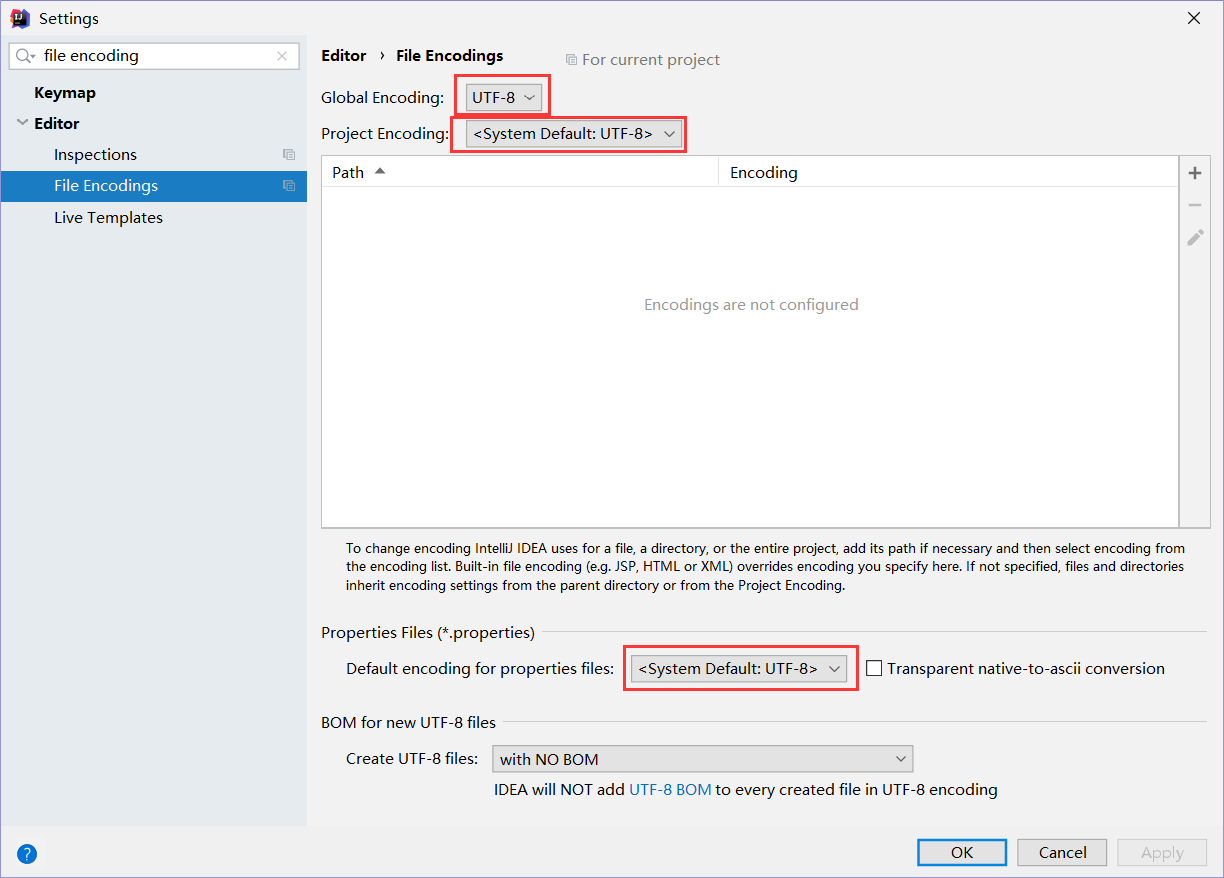Close the Settings dialog window
This screenshot has height=878, width=1224.
[x=1194, y=18]
